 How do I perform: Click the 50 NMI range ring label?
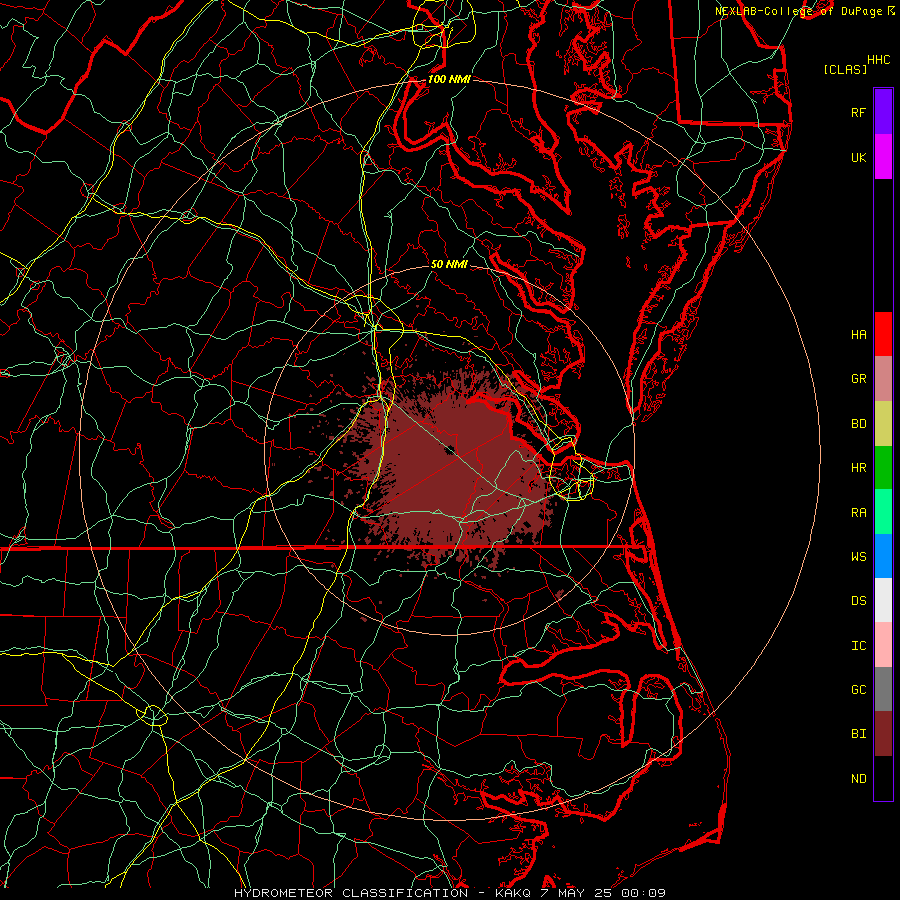[x=449, y=264]
